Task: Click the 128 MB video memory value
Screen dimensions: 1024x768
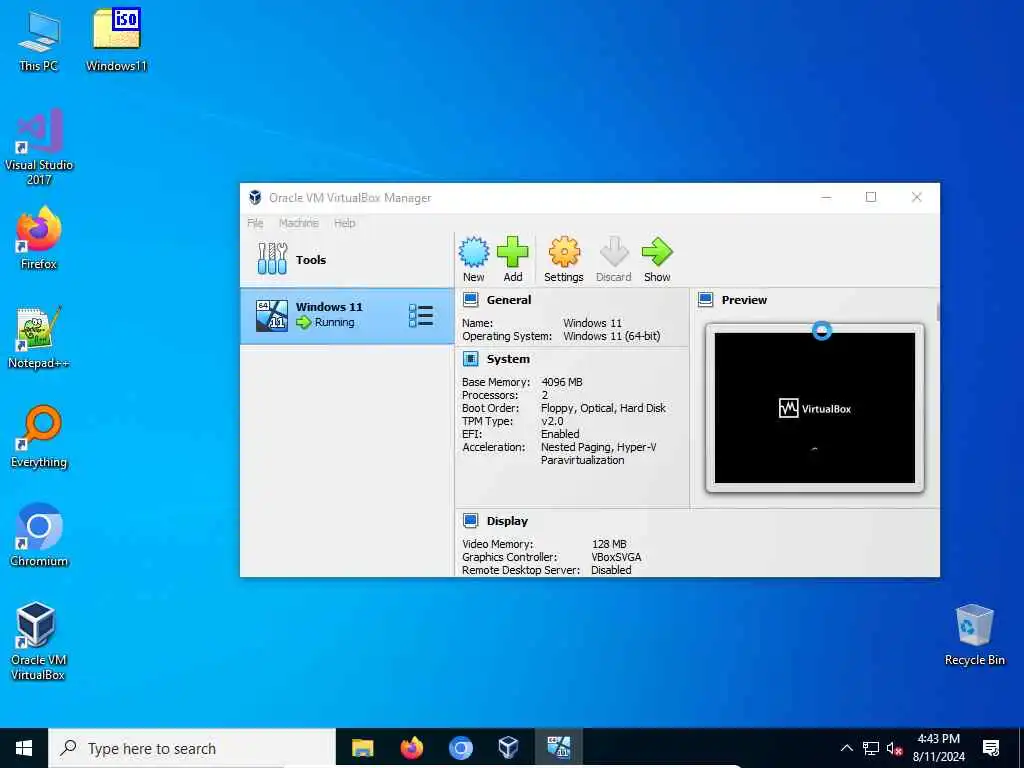Action: [609, 544]
